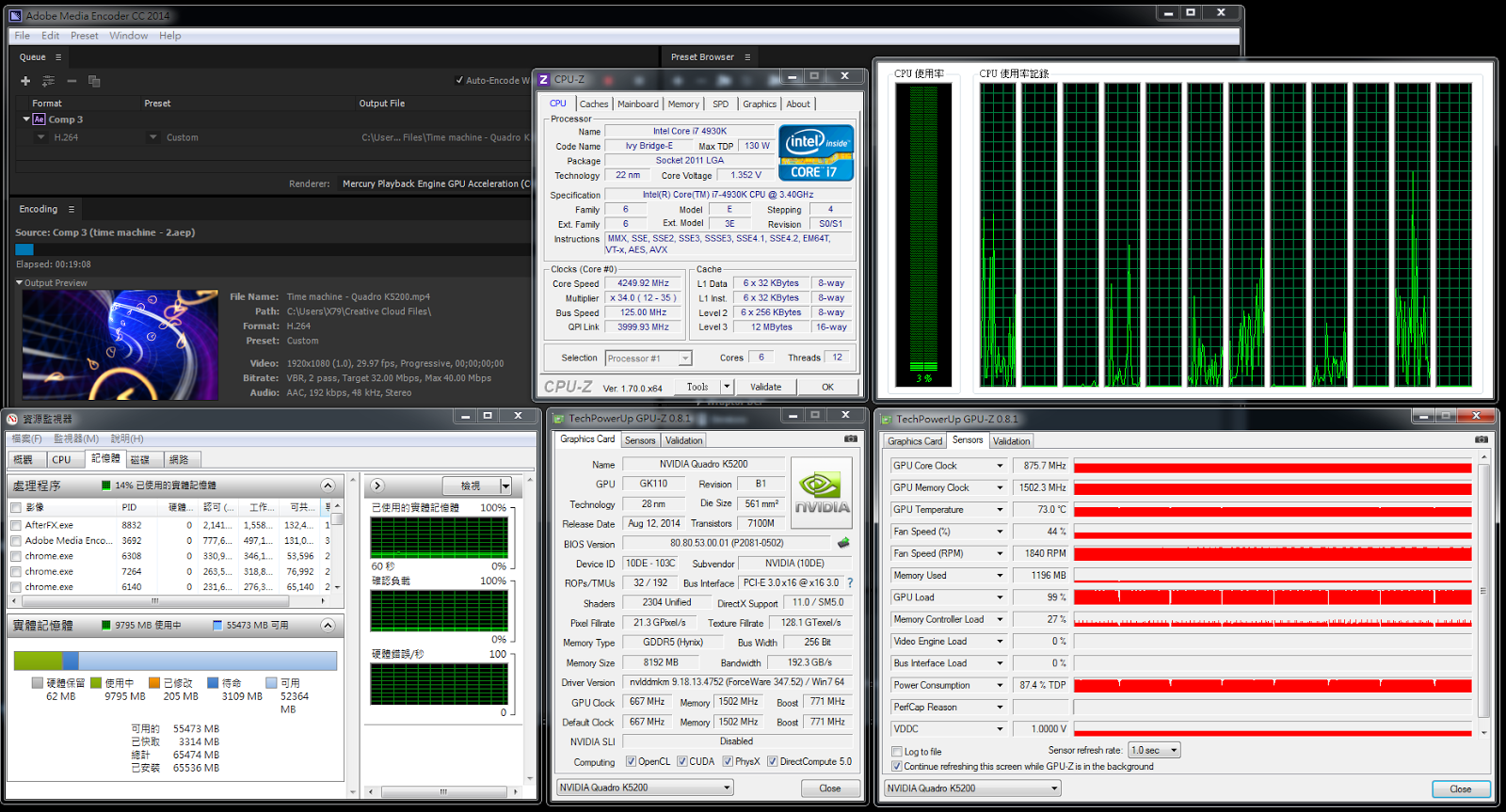Open the CPU-Z Tools dropdown arrow
Viewport: 1506px width, 812px height.
[727, 387]
